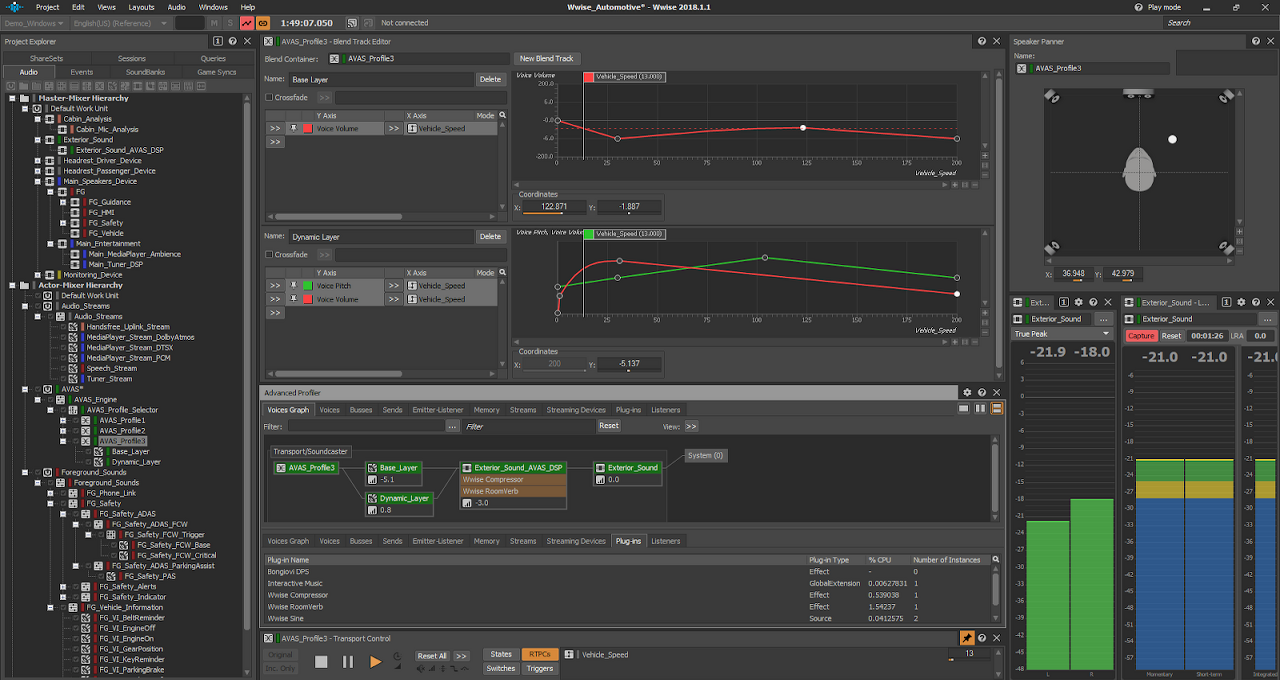The height and width of the screenshot is (680, 1280).
Task: Toggle the M mute button in toolbar
Action: 215,22
